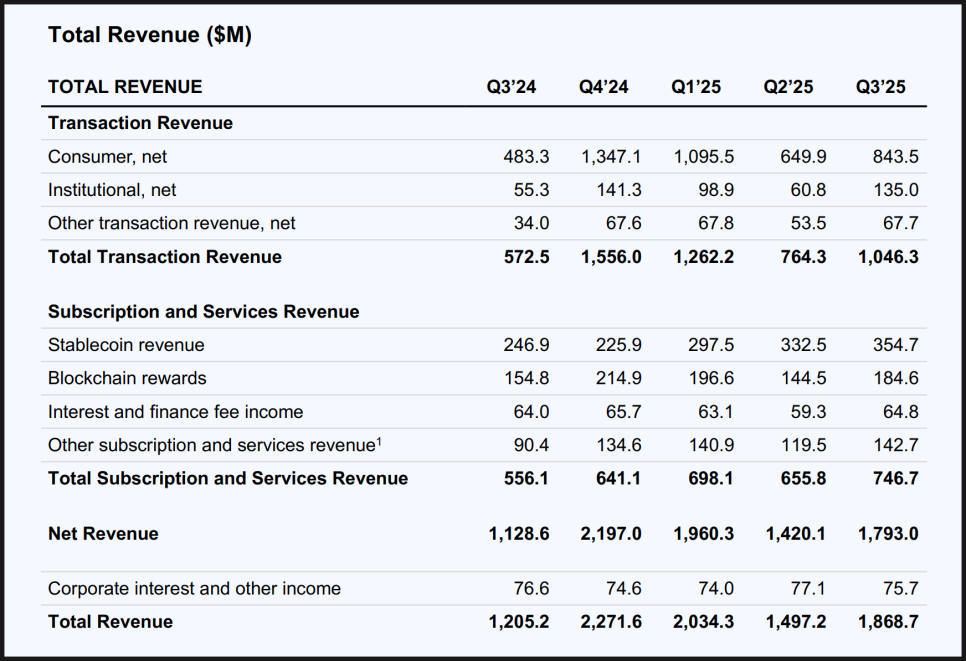Click the 'Net Revenue' row label
The height and width of the screenshot is (661, 966).
tap(103, 534)
